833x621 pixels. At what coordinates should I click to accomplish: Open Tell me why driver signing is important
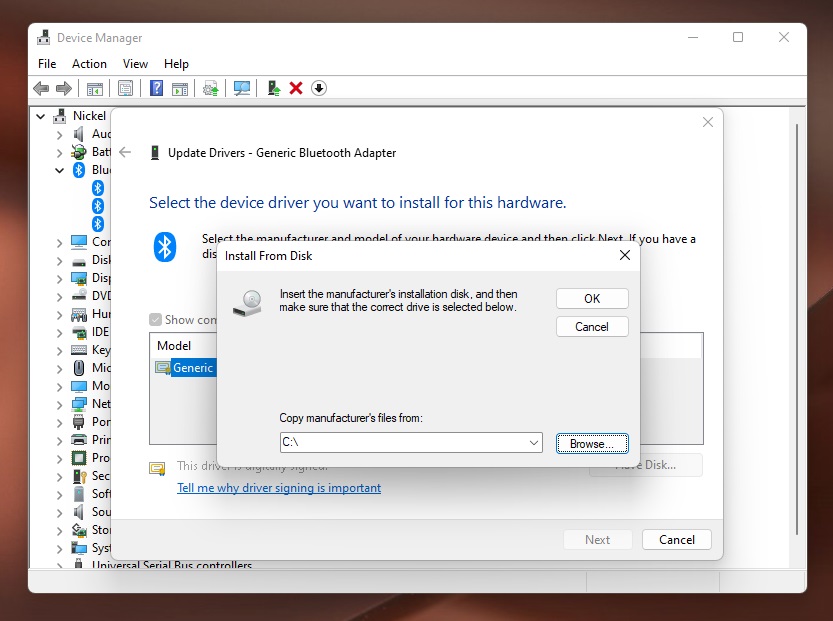click(x=279, y=488)
